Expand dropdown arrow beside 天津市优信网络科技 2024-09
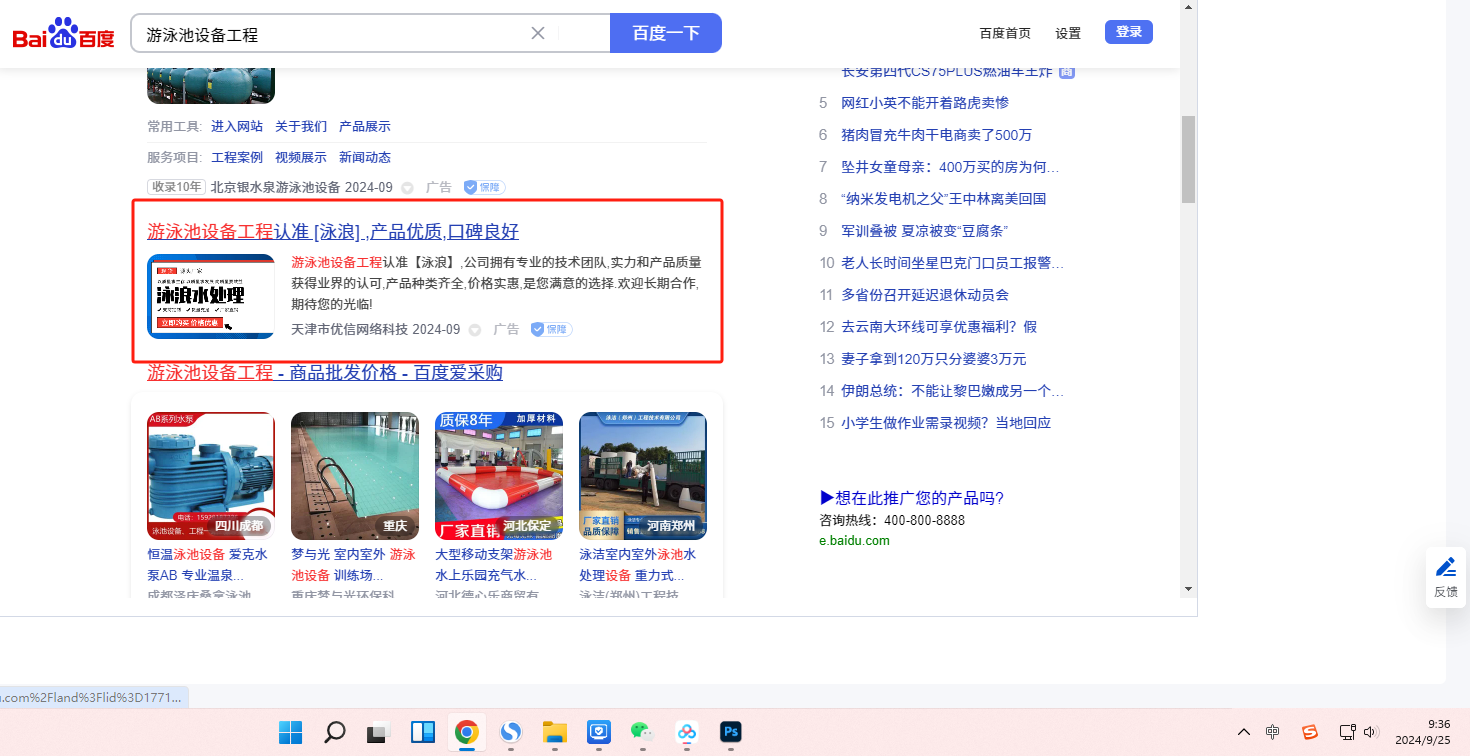 [475, 330]
